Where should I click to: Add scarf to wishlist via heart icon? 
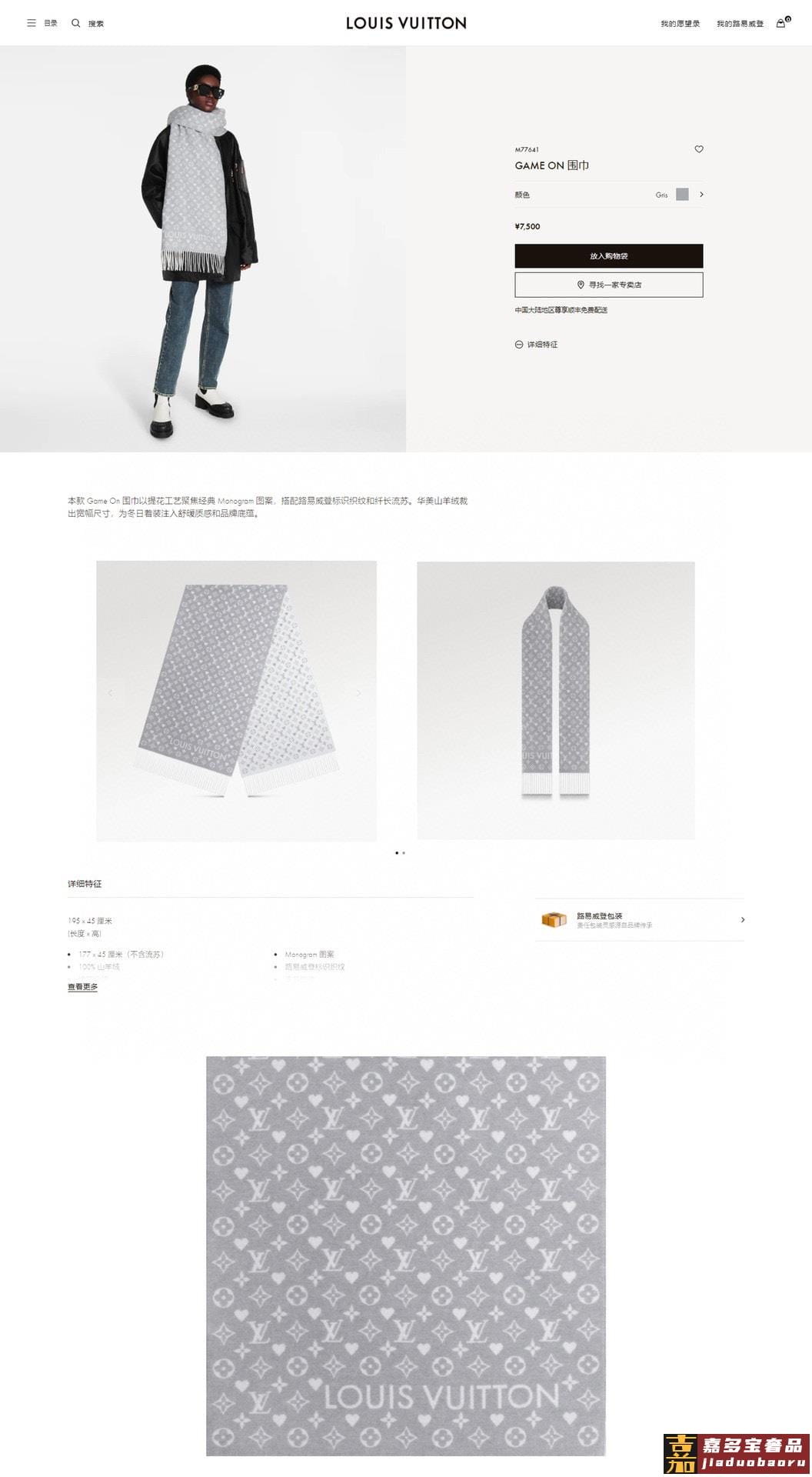click(x=699, y=149)
